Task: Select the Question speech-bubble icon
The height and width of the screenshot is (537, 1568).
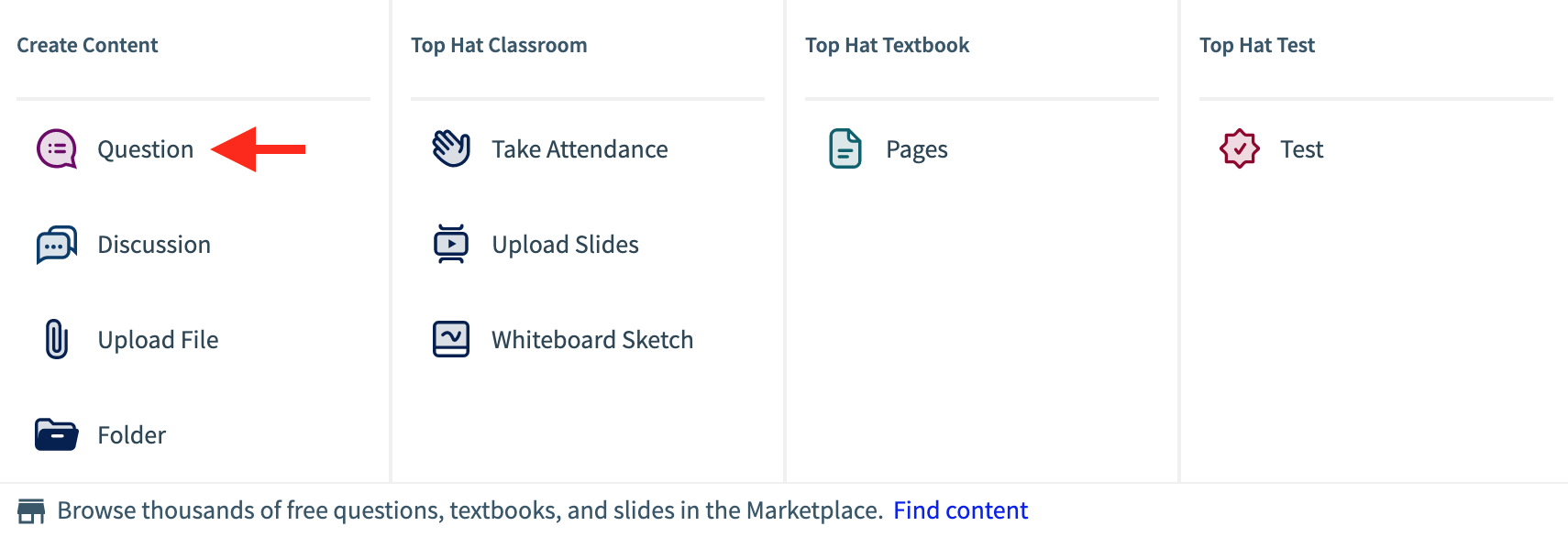Action: [x=55, y=148]
